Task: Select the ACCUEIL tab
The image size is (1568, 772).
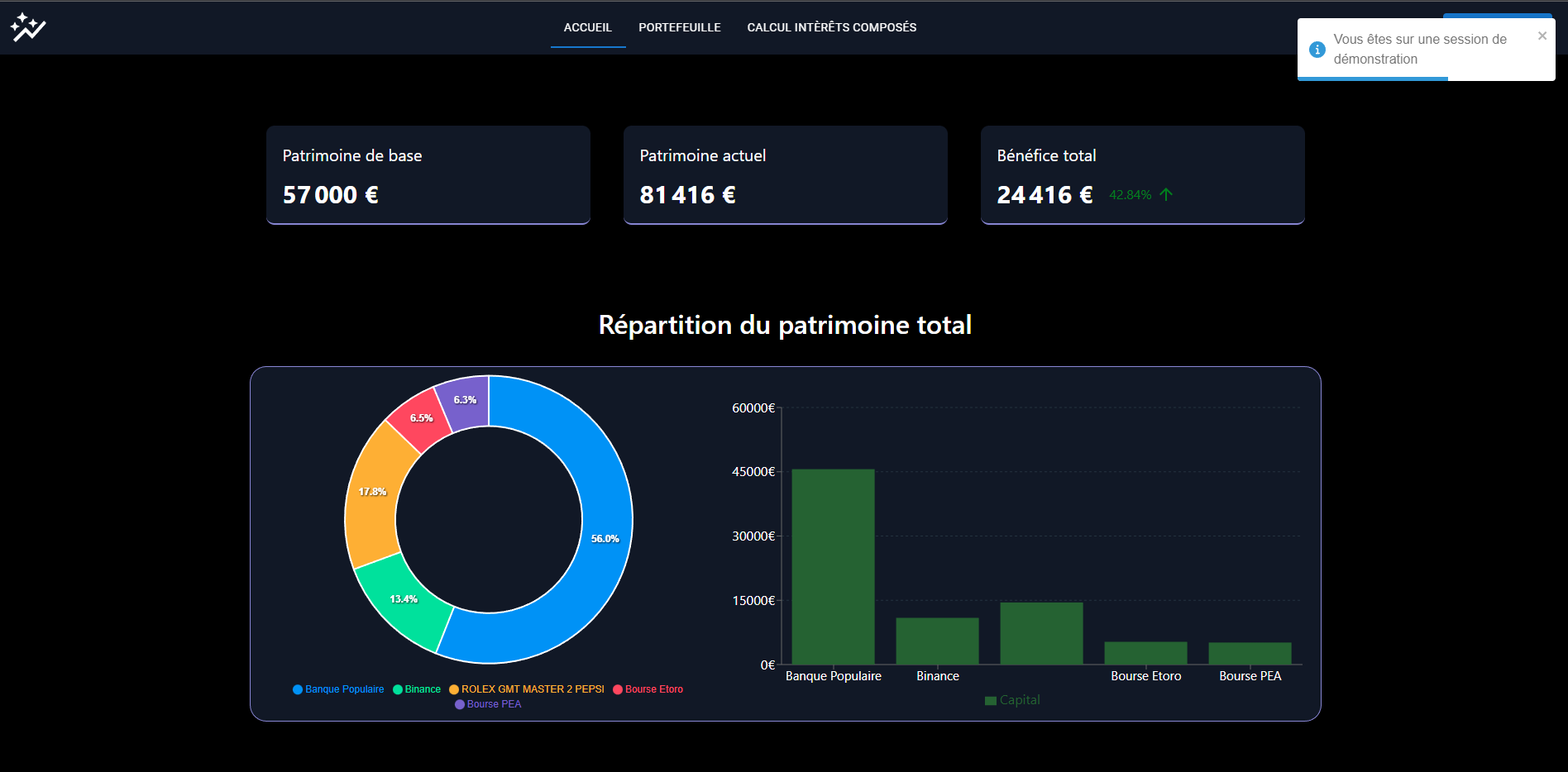Action: (587, 27)
